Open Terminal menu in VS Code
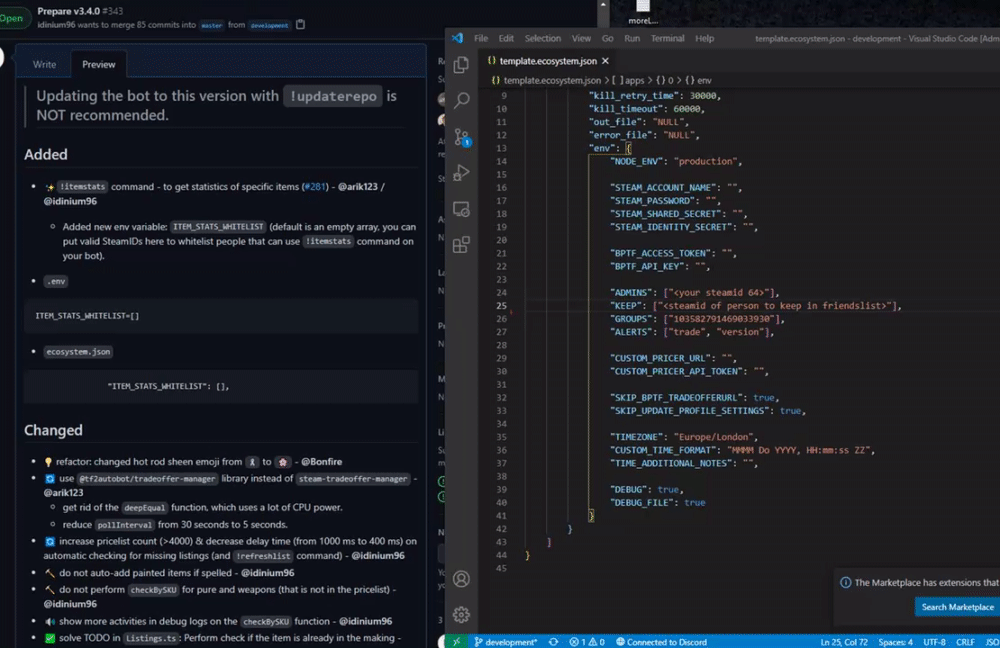Image resolution: width=1000 pixels, height=648 pixels. (x=667, y=38)
